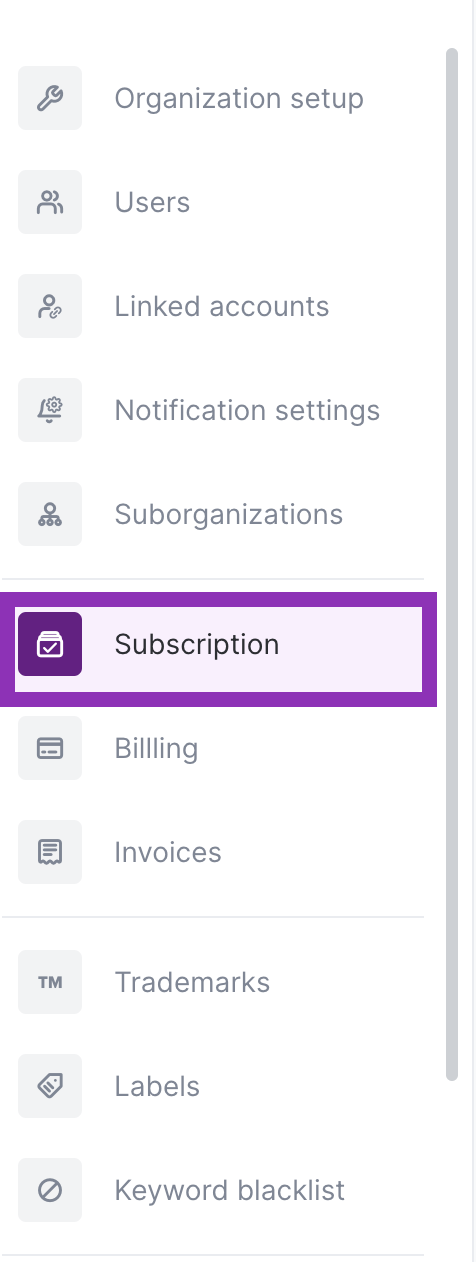Click the Linked accounts person-link icon

click(50, 306)
